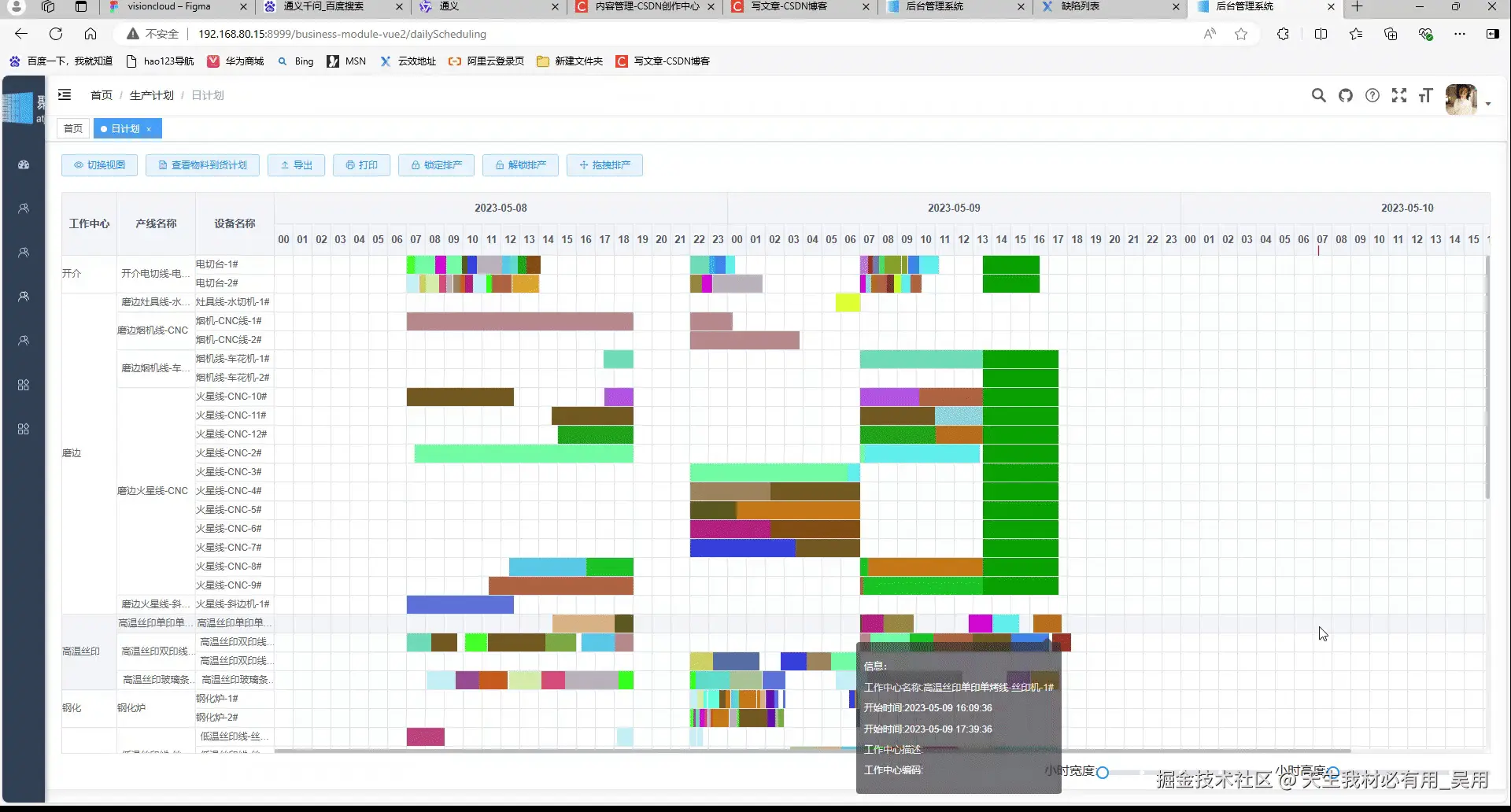
Task: Open the user avatar dropdown
Action: (1468, 101)
